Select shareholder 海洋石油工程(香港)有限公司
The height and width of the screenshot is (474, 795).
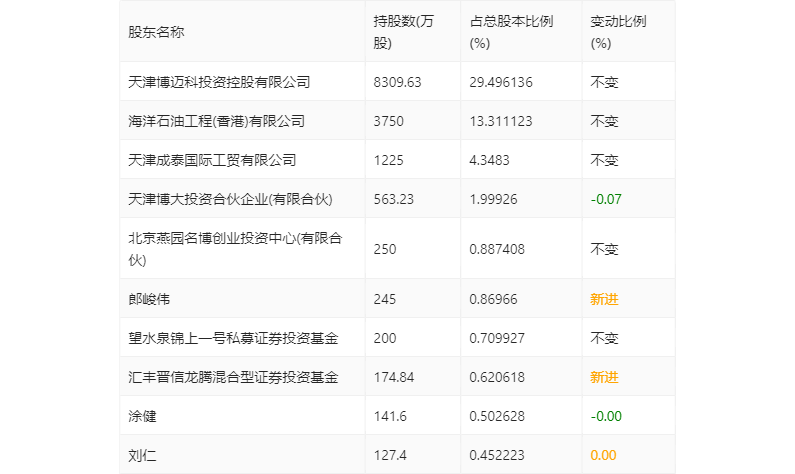(216, 121)
